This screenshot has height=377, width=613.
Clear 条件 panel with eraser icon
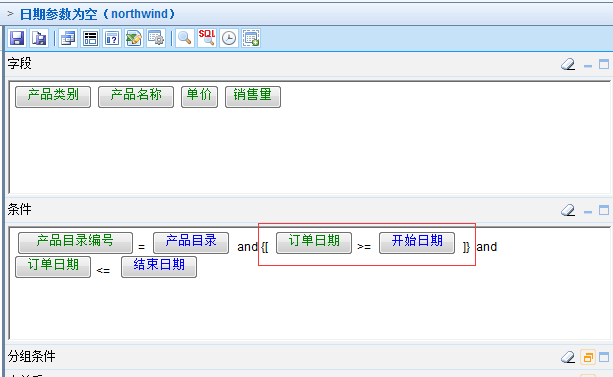tap(568, 210)
